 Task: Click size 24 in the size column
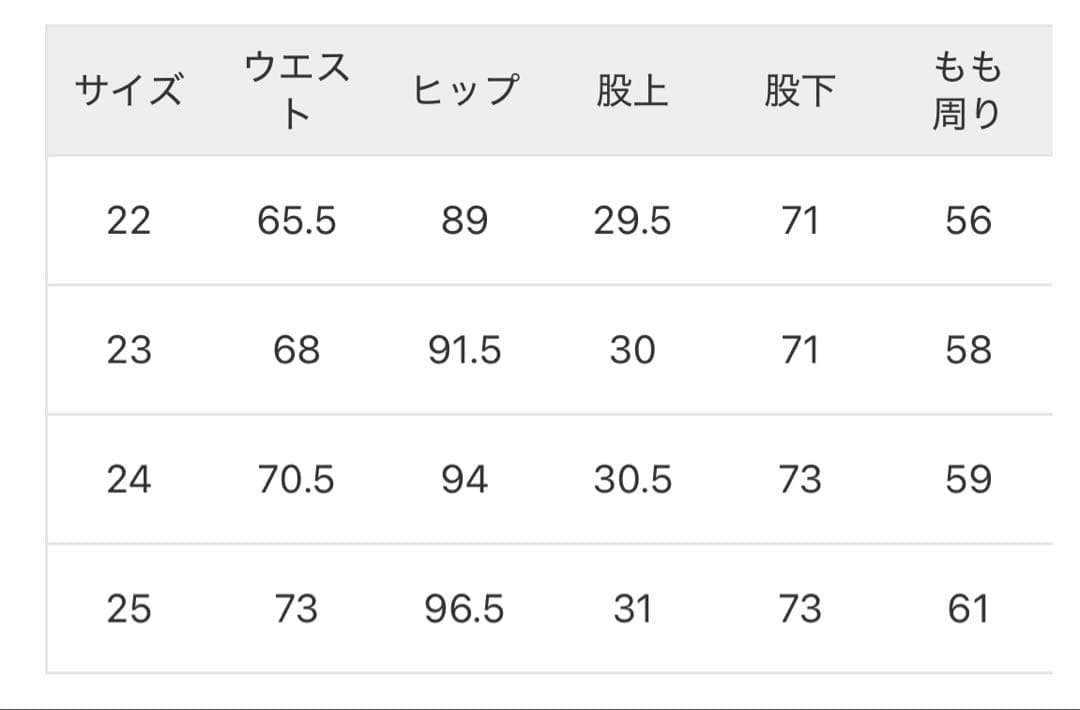pos(129,480)
